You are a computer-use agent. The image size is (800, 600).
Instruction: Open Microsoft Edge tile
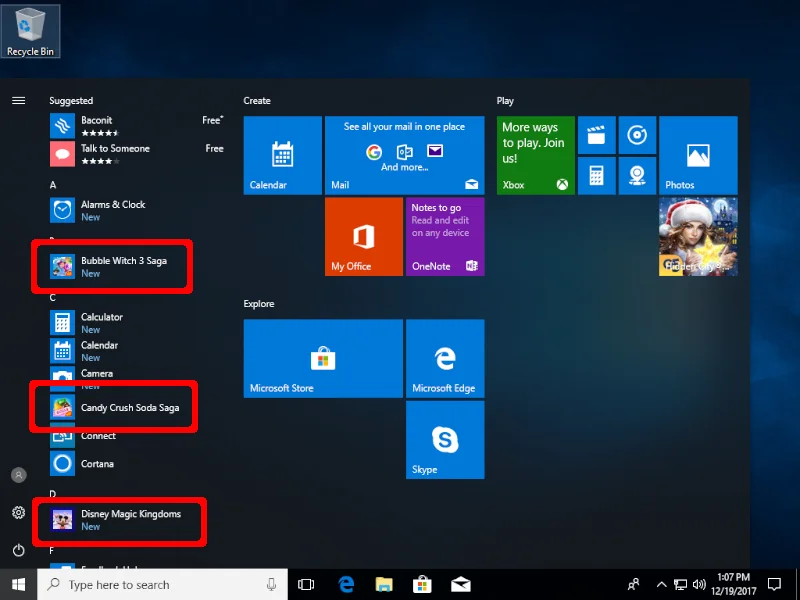click(444, 358)
